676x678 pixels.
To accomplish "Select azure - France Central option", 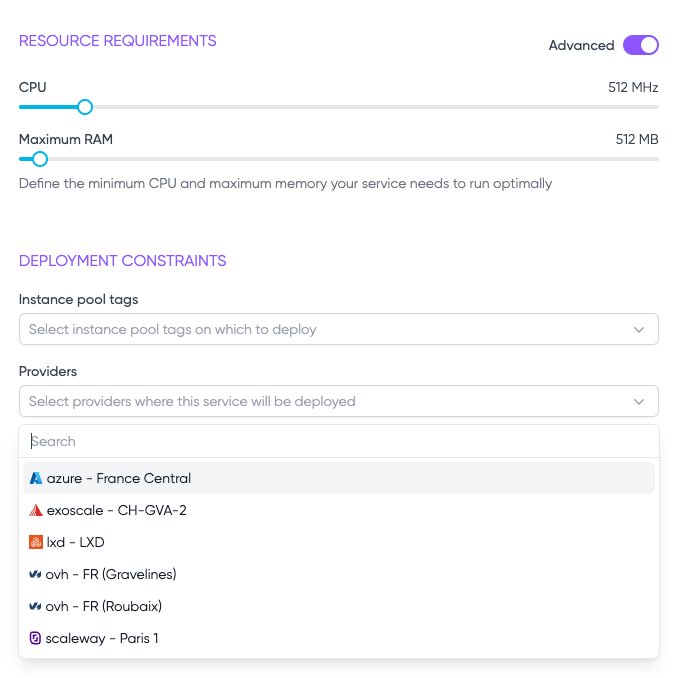I will point(339,478).
